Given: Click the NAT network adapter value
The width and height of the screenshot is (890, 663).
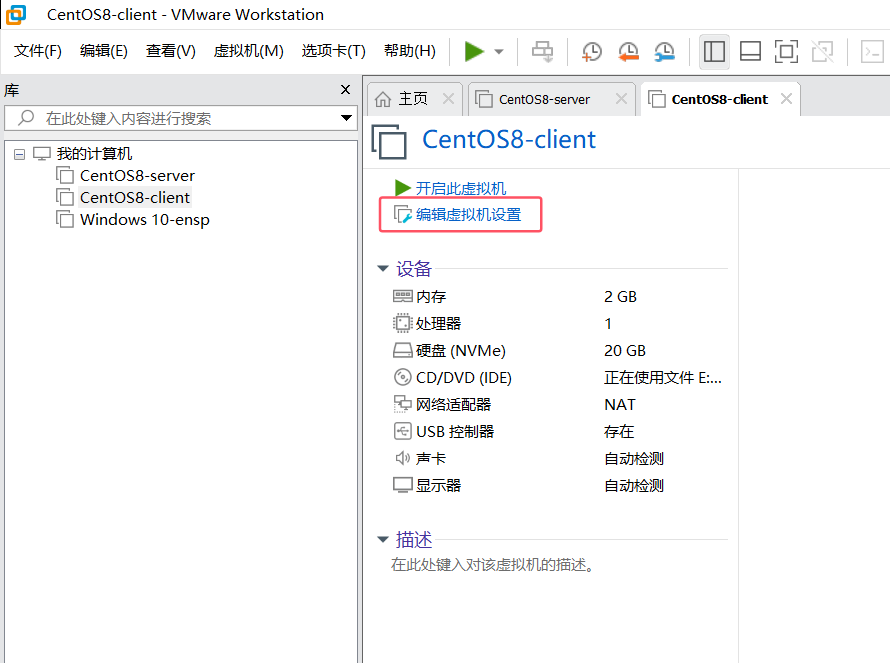Looking at the screenshot, I should [x=619, y=405].
